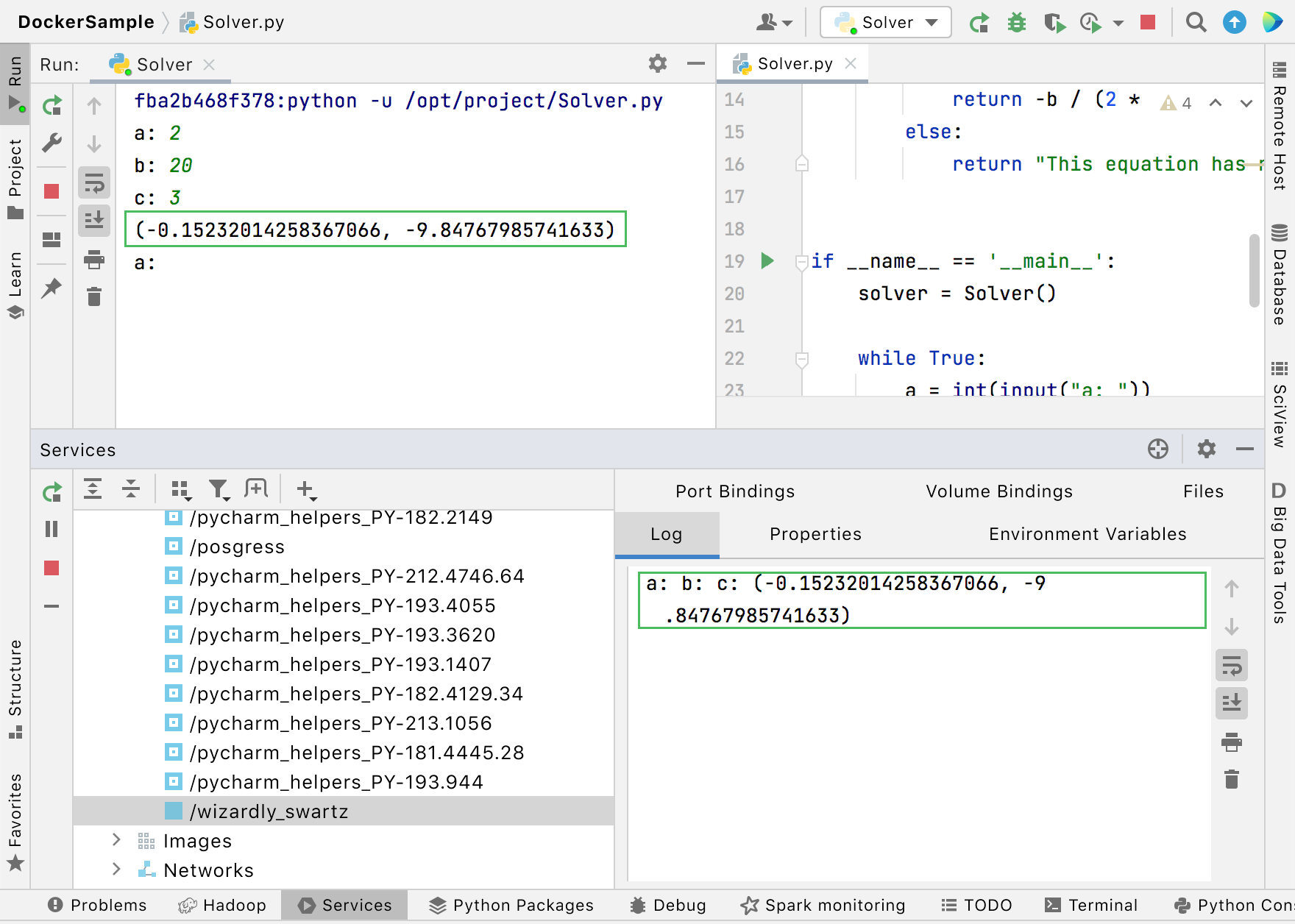1295x924 pixels.
Task: Run Solver.py from line 19 gutter arrow
Action: tap(767, 260)
